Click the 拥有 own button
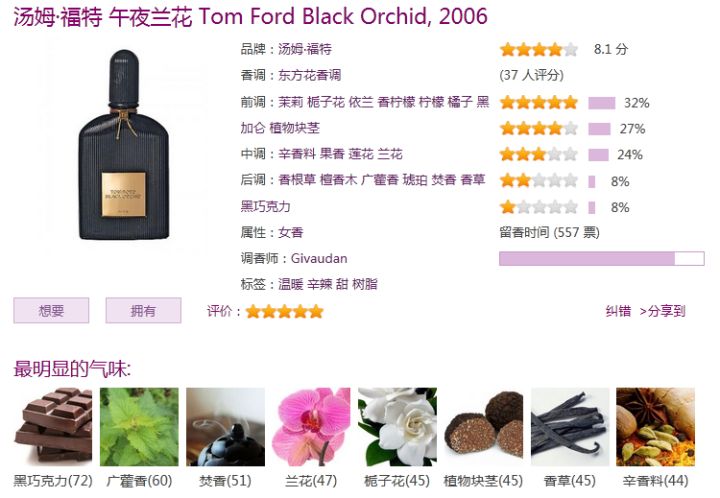This screenshot has height=498, width=720. coord(143,311)
